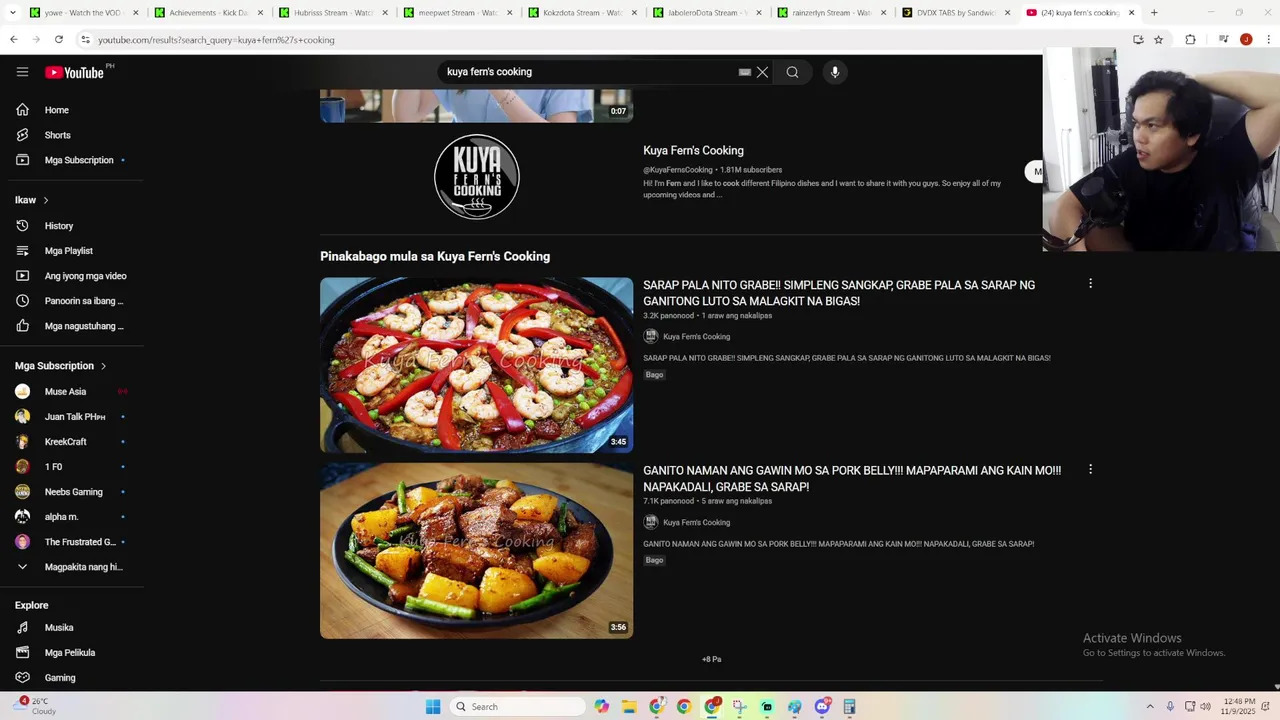Start voice search with microphone
The height and width of the screenshot is (720, 1280).
tap(835, 72)
